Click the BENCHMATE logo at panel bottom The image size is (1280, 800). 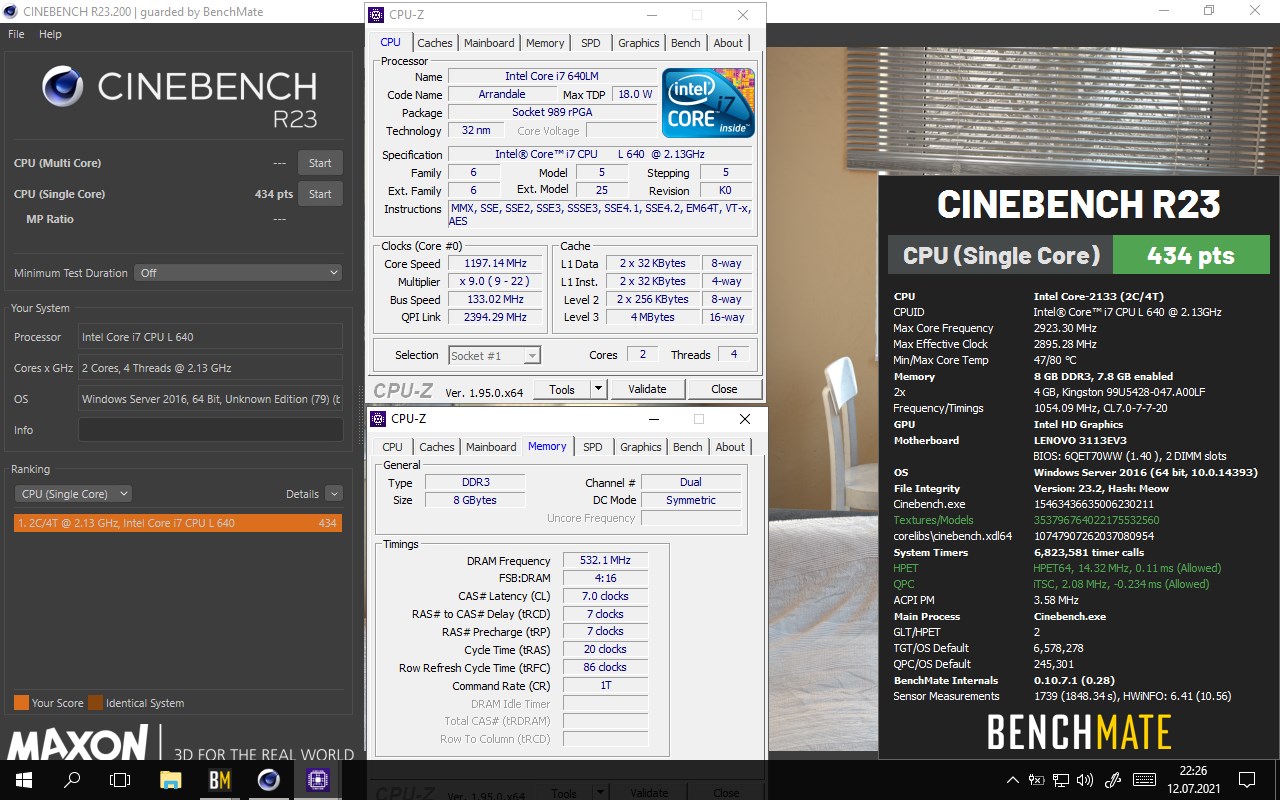pyautogui.click(x=1079, y=733)
